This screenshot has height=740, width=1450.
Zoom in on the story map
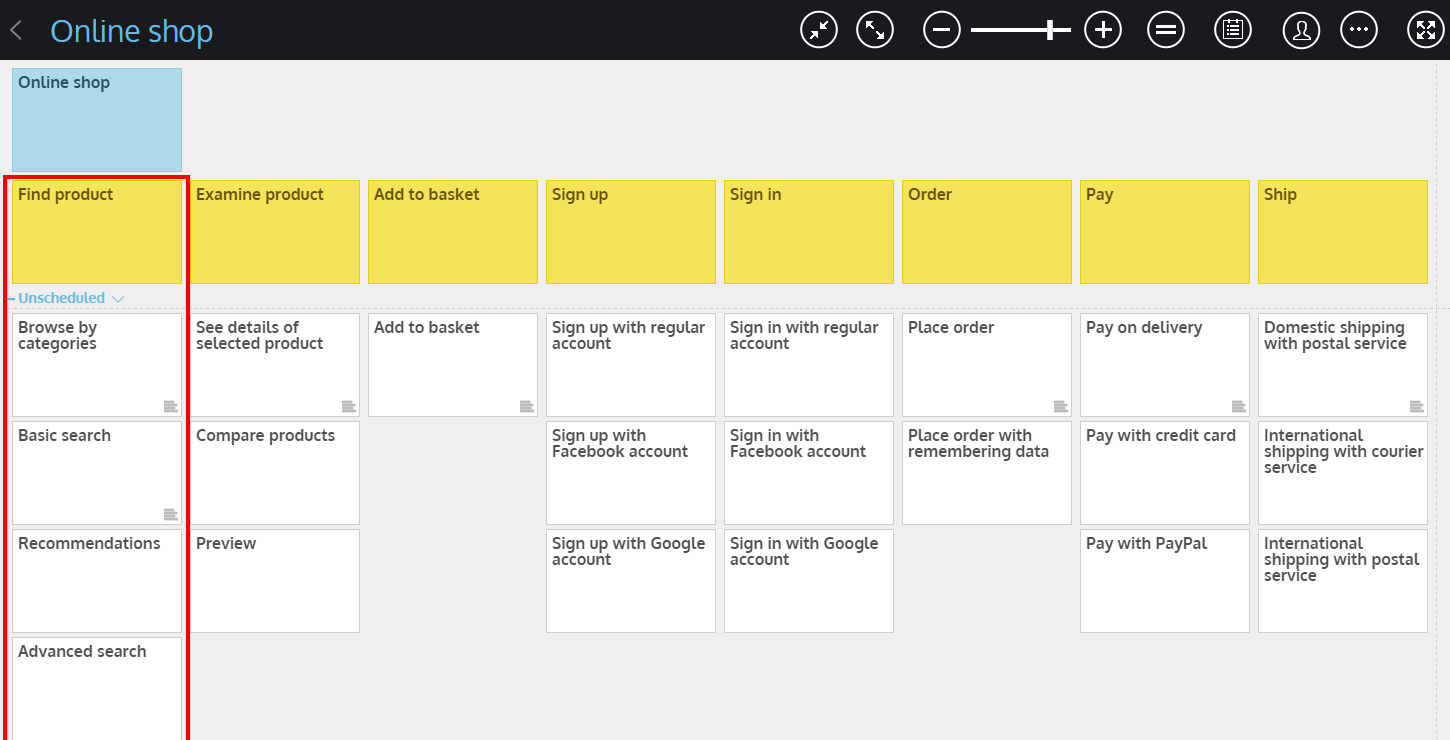coord(1103,29)
